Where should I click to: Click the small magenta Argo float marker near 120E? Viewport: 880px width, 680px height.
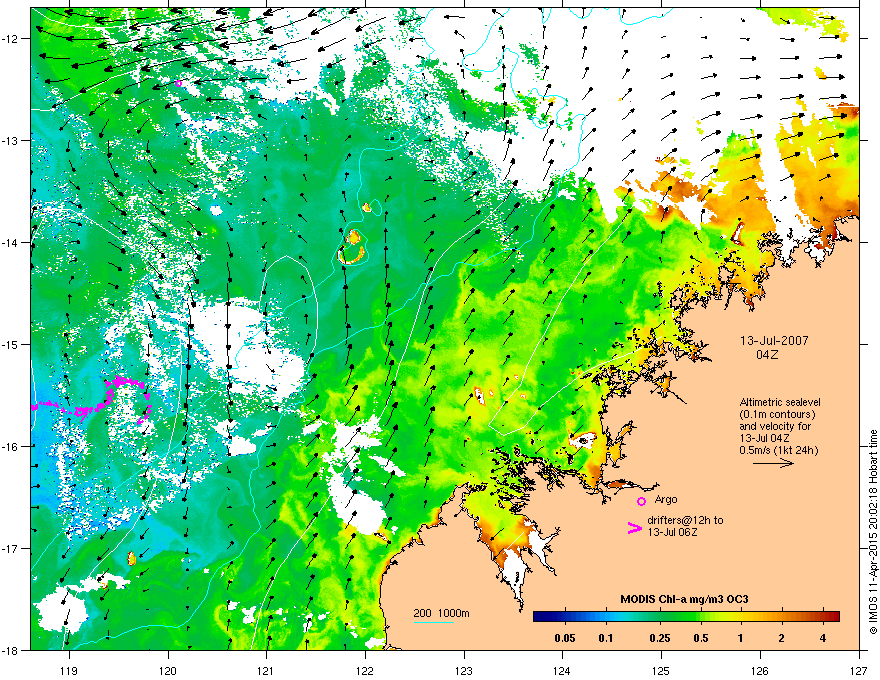pos(178,83)
